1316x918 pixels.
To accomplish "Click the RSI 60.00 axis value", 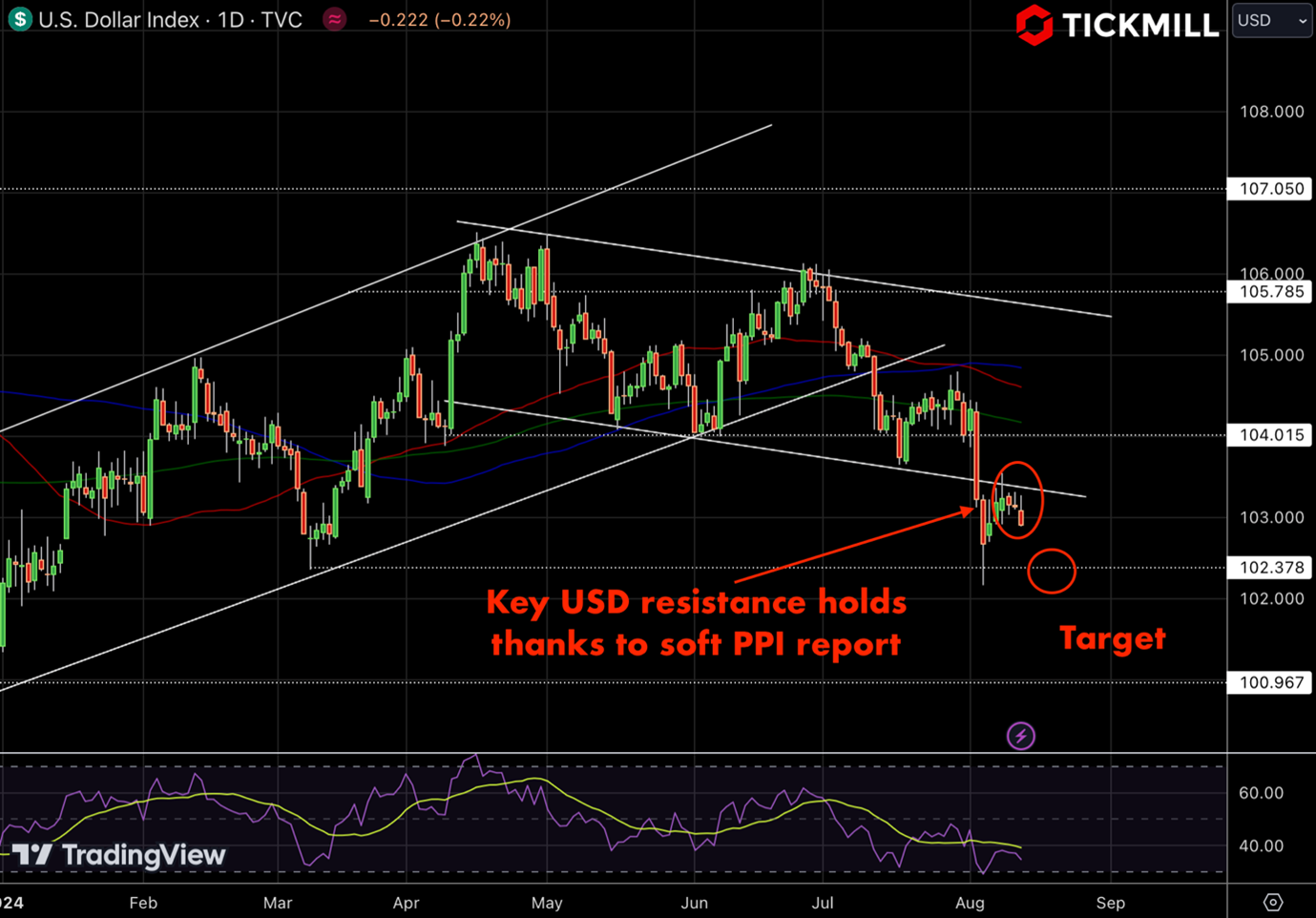I will [x=1261, y=793].
